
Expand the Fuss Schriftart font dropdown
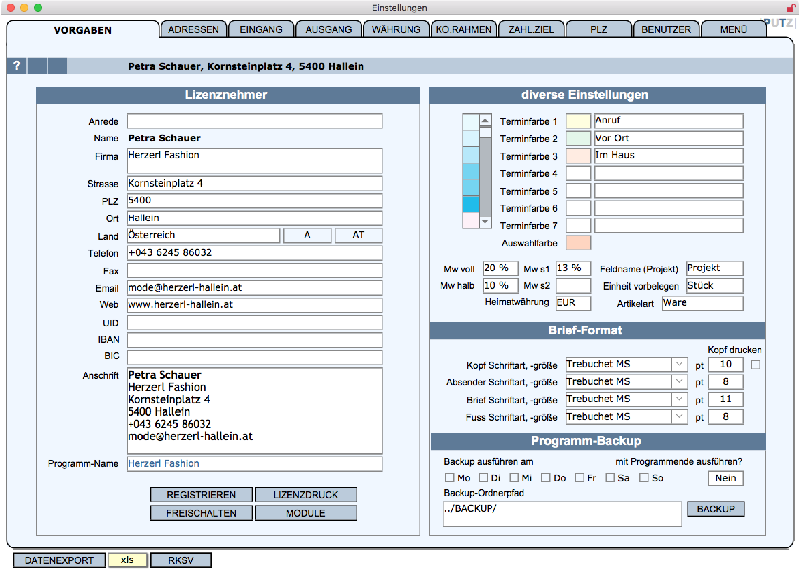pyautogui.click(x=679, y=417)
